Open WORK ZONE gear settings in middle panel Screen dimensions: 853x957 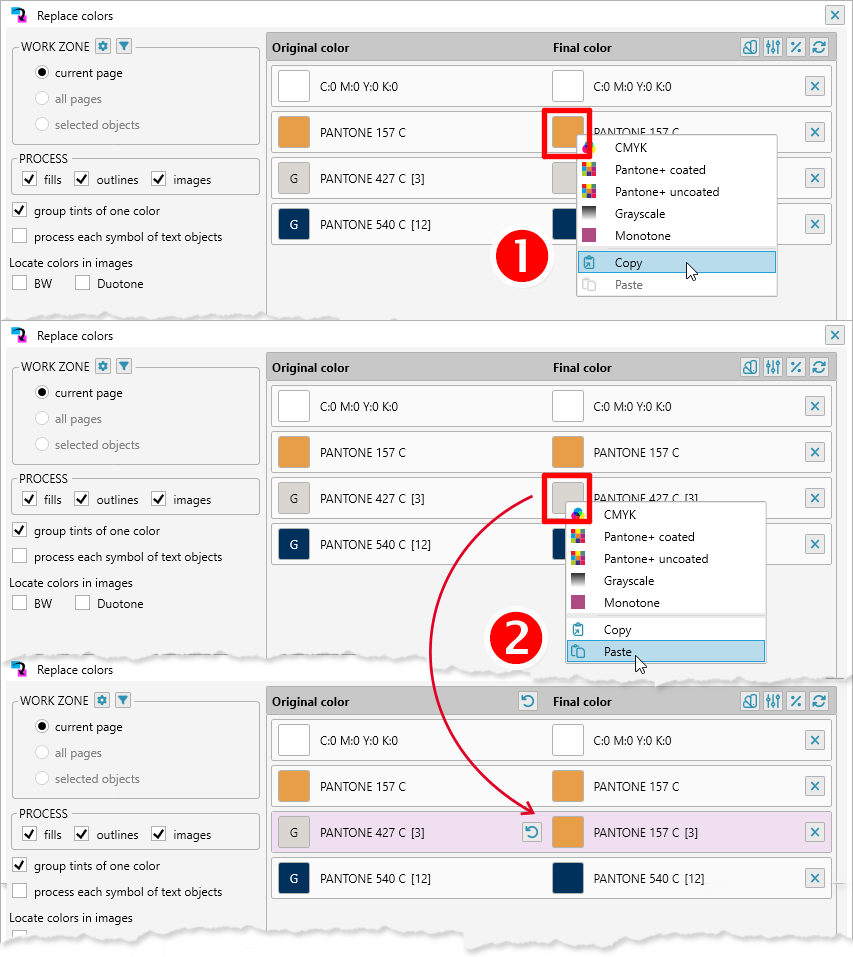(x=103, y=366)
